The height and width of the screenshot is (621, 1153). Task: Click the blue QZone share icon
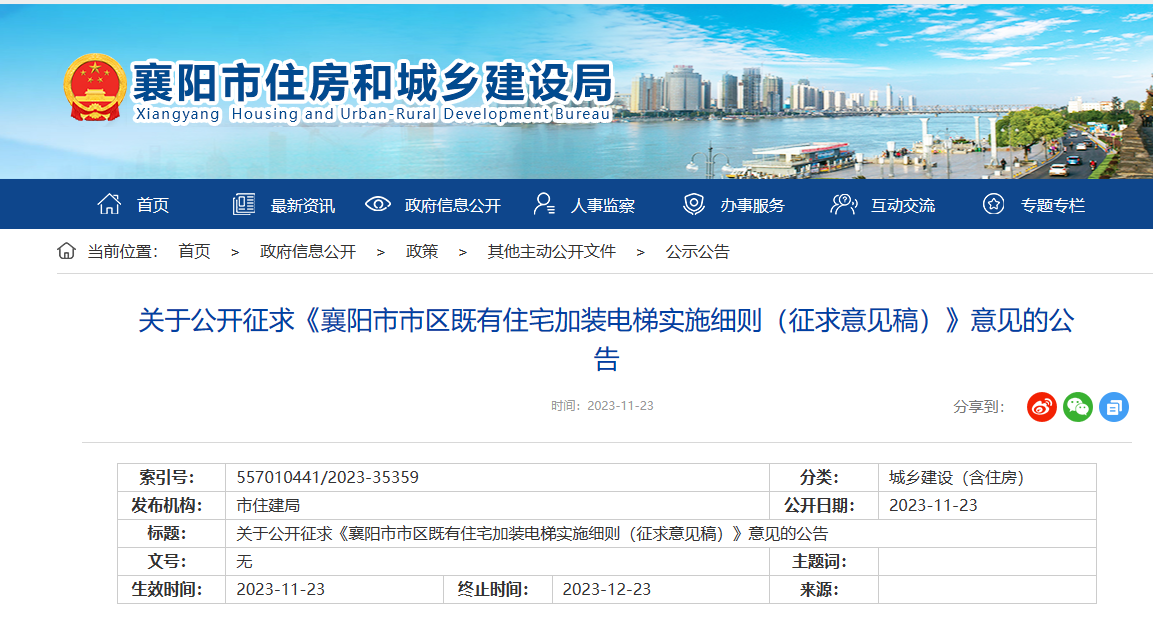[x=1113, y=407]
